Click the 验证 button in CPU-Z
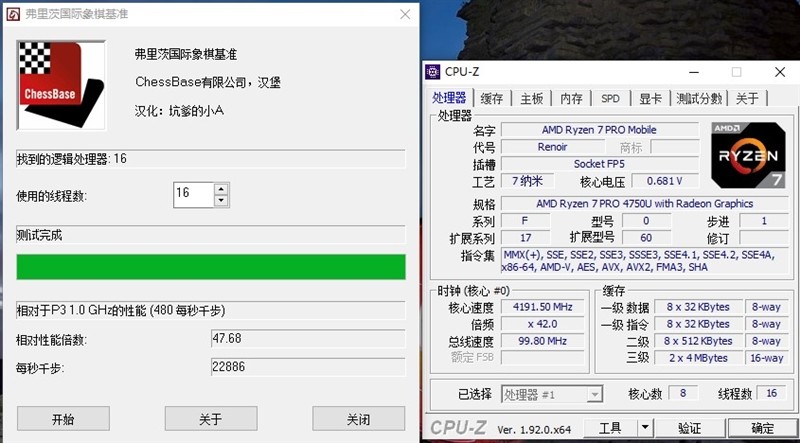This screenshot has width=800, height=443. pos(690,428)
